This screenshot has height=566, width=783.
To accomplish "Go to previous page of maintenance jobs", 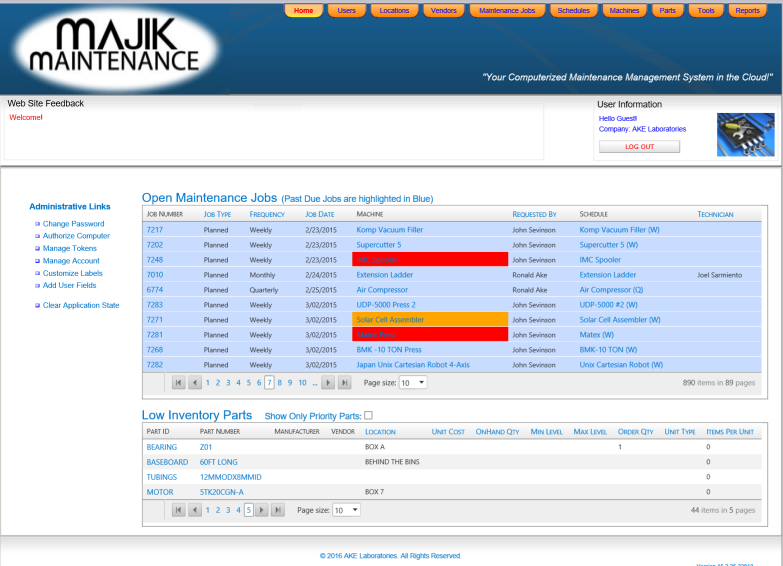I will point(194,383).
